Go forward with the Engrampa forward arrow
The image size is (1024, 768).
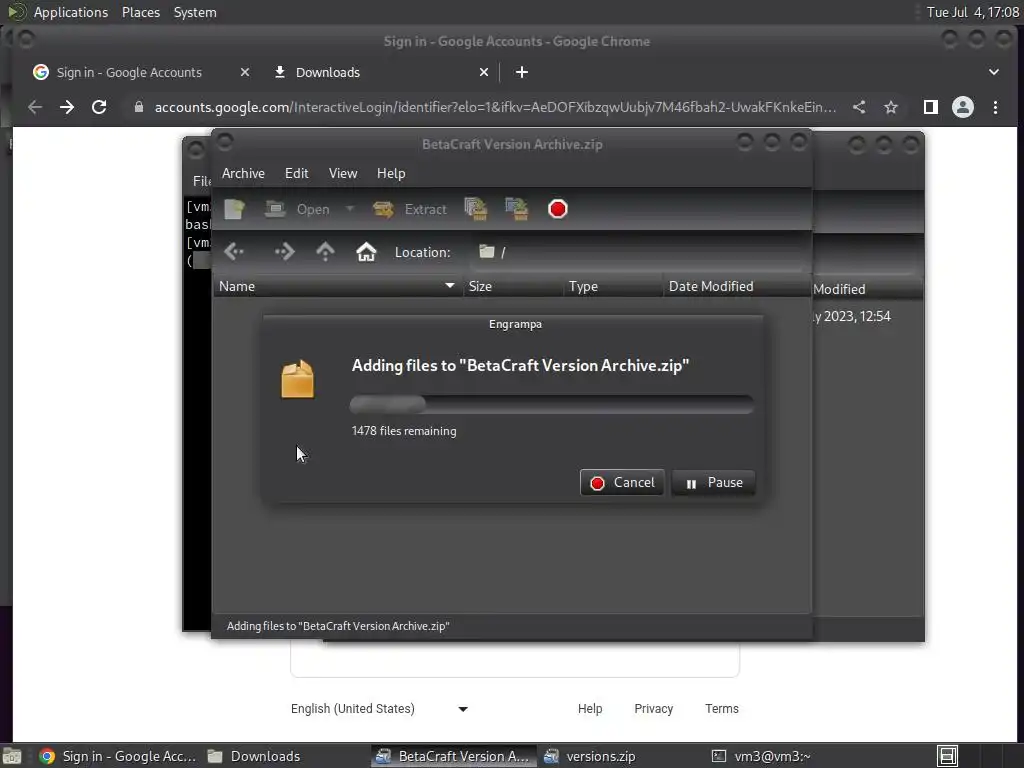tap(284, 252)
